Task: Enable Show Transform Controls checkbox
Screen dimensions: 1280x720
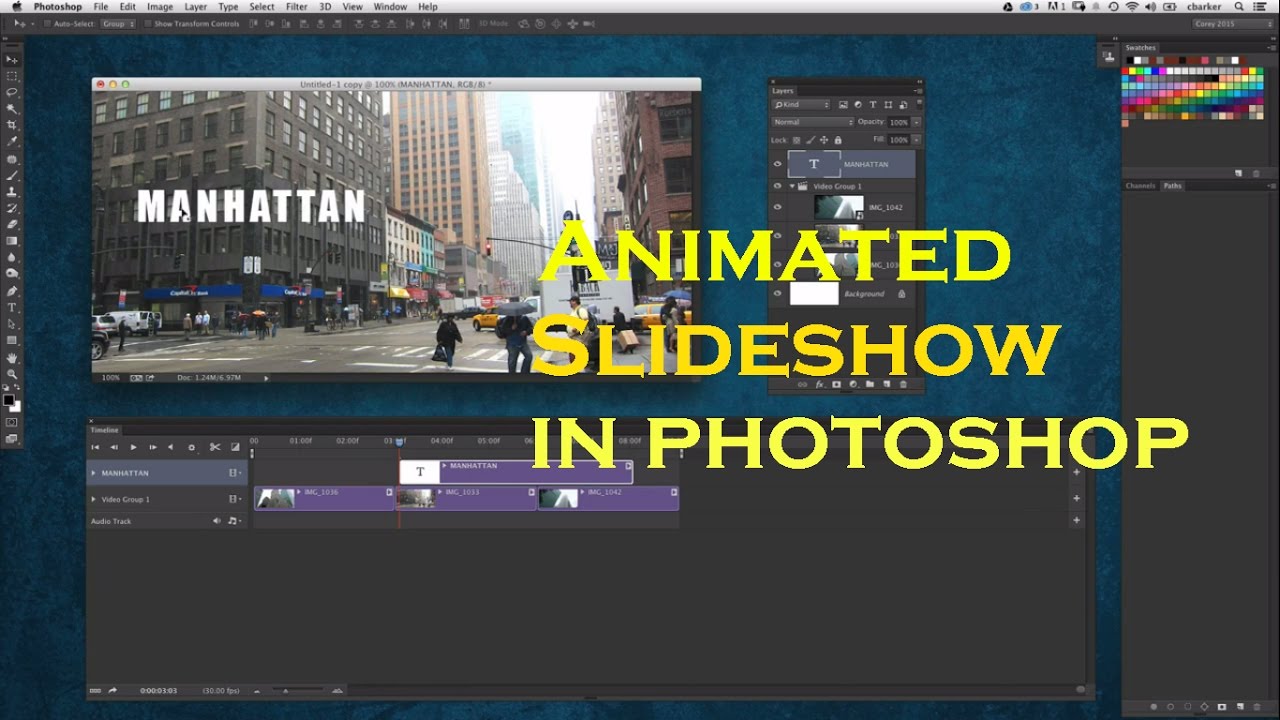Action: coord(147,23)
